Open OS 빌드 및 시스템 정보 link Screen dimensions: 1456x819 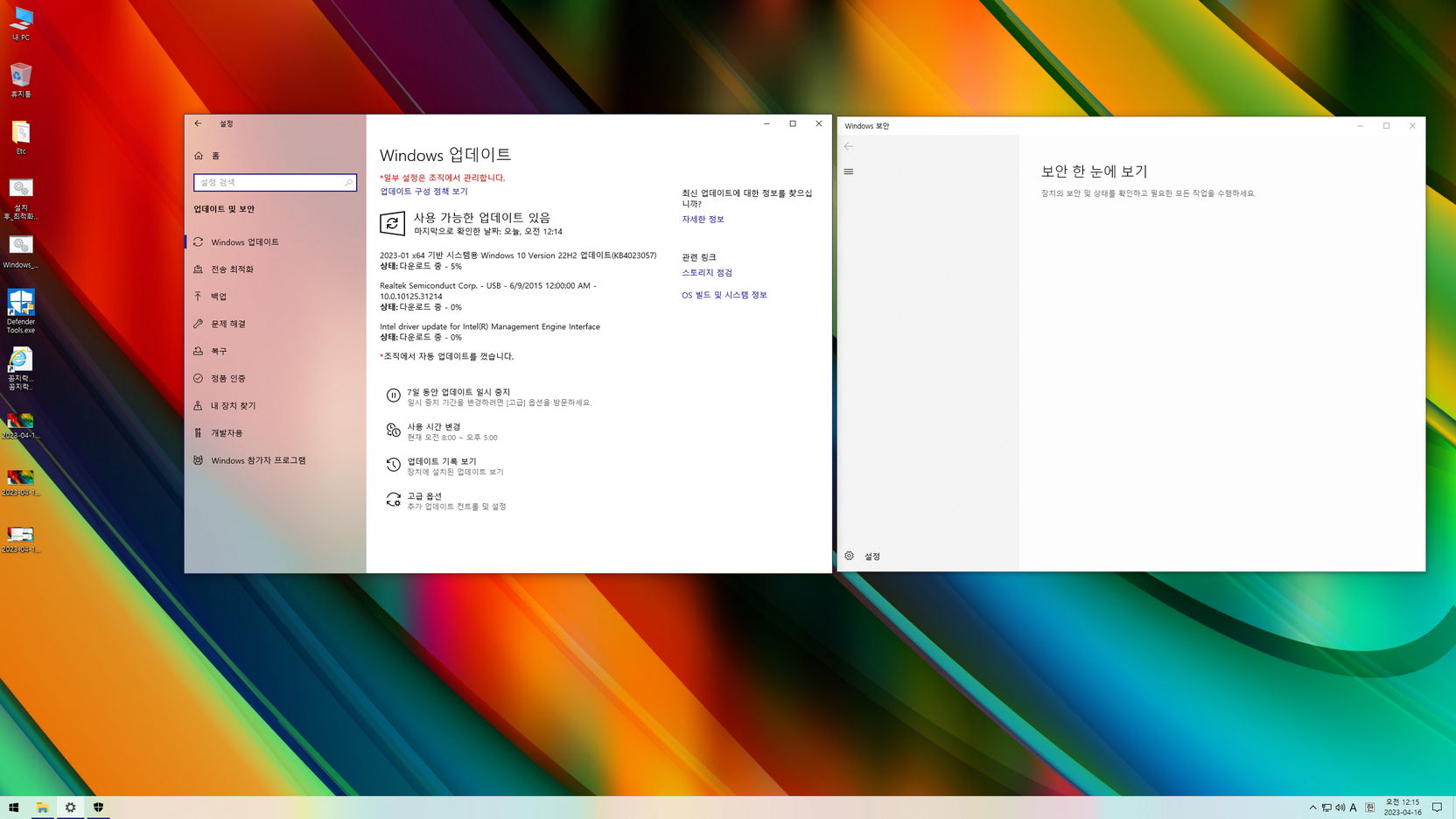point(724,295)
